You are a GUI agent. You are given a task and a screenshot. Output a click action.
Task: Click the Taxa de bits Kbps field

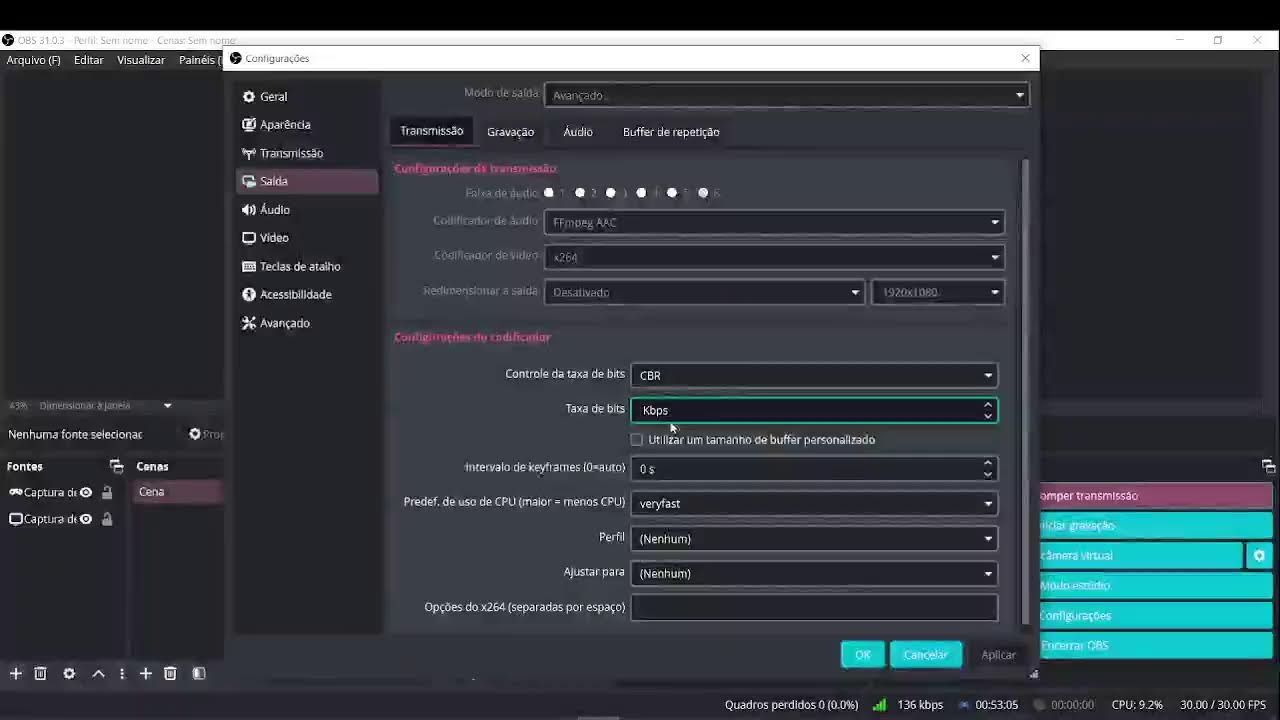[814, 410]
